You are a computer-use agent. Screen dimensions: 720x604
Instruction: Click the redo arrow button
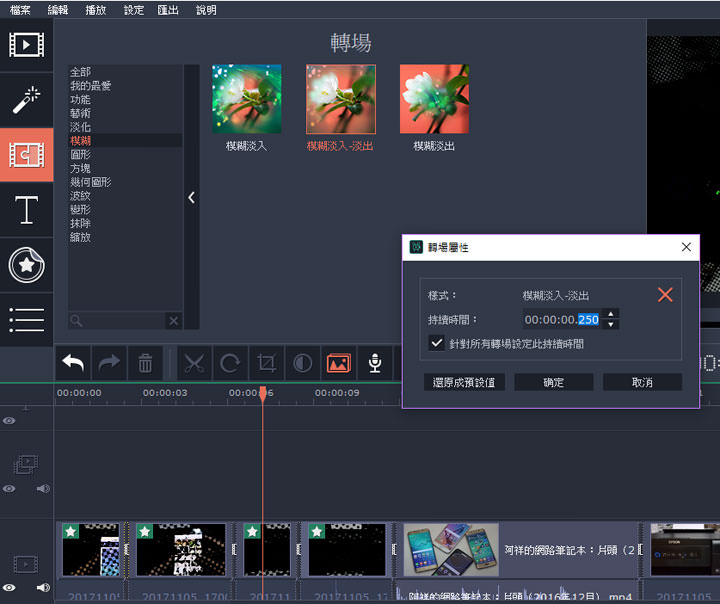tap(109, 363)
